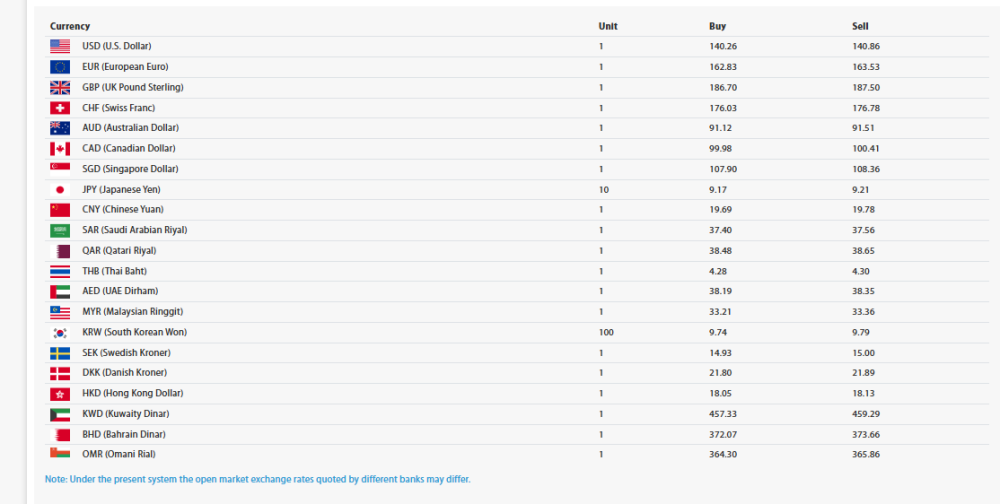Click the Swiss Franc flag icon
This screenshot has width=1000, height=504.
pos(60,108)
